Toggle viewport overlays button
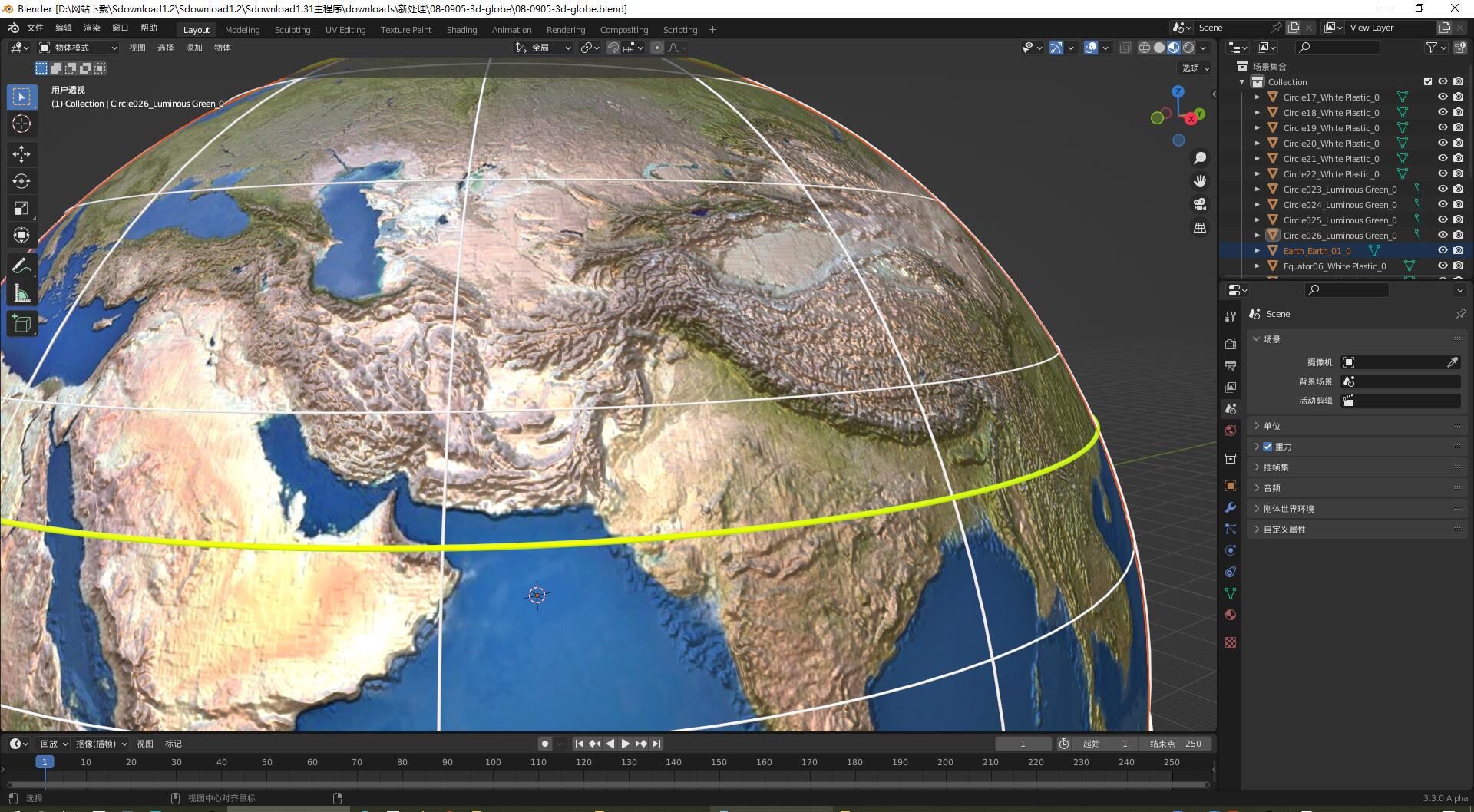 coord(1091,48)
